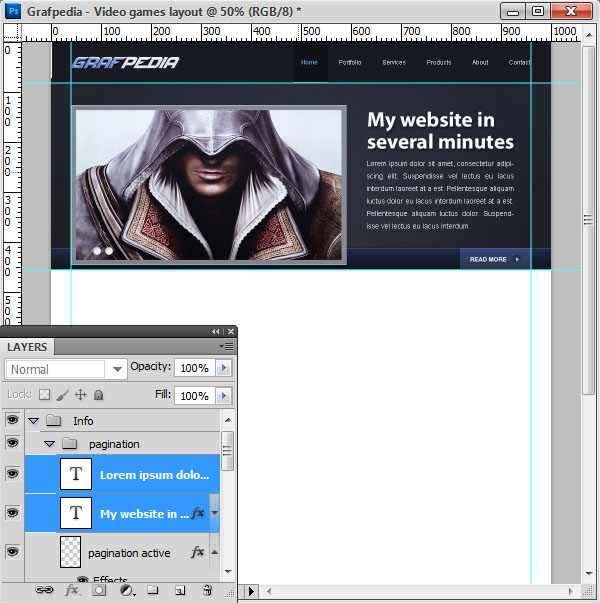600x603 pixels.
Task: Click the pagination active layer thumbnail
Action: click(70, 552)
